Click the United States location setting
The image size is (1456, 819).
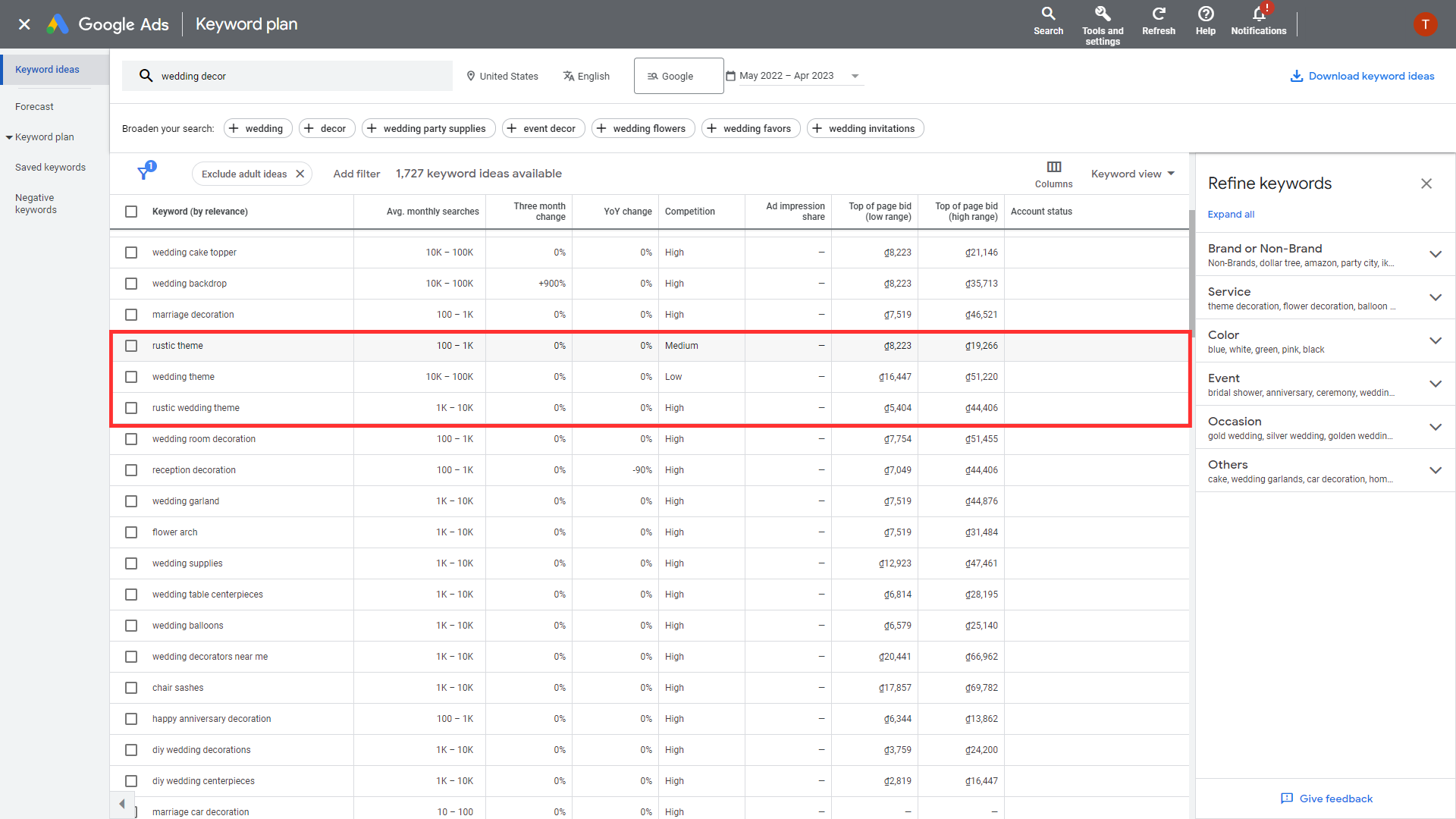tap(502, 76)
